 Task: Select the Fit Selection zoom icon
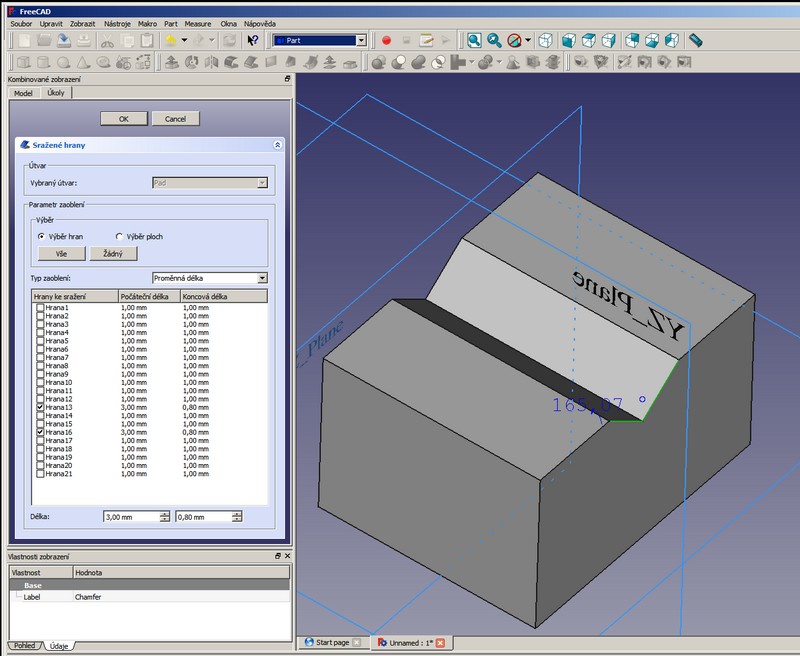494,41
